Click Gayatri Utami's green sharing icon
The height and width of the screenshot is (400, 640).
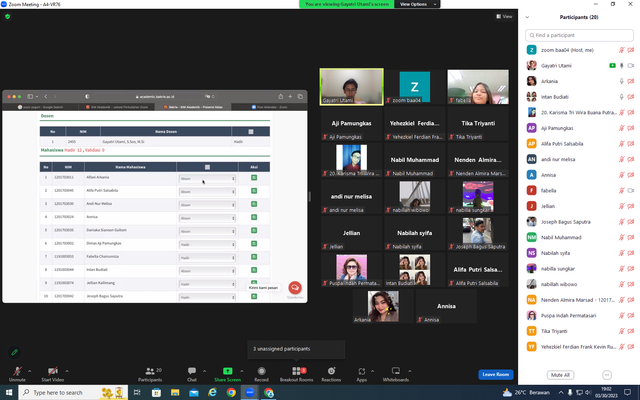click(x=612, y=65)
